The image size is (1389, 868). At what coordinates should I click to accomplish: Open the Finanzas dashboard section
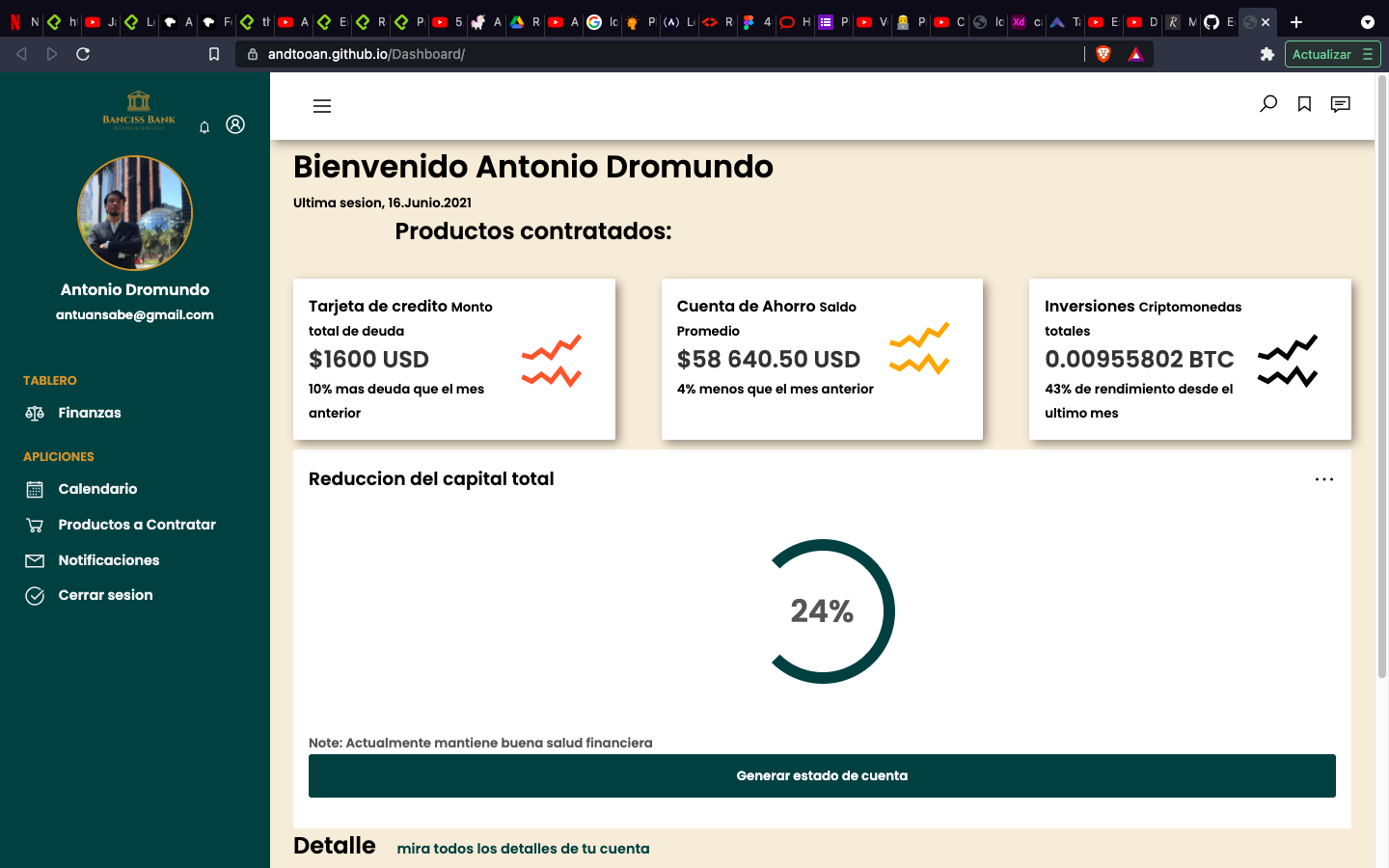coord(89,413)
